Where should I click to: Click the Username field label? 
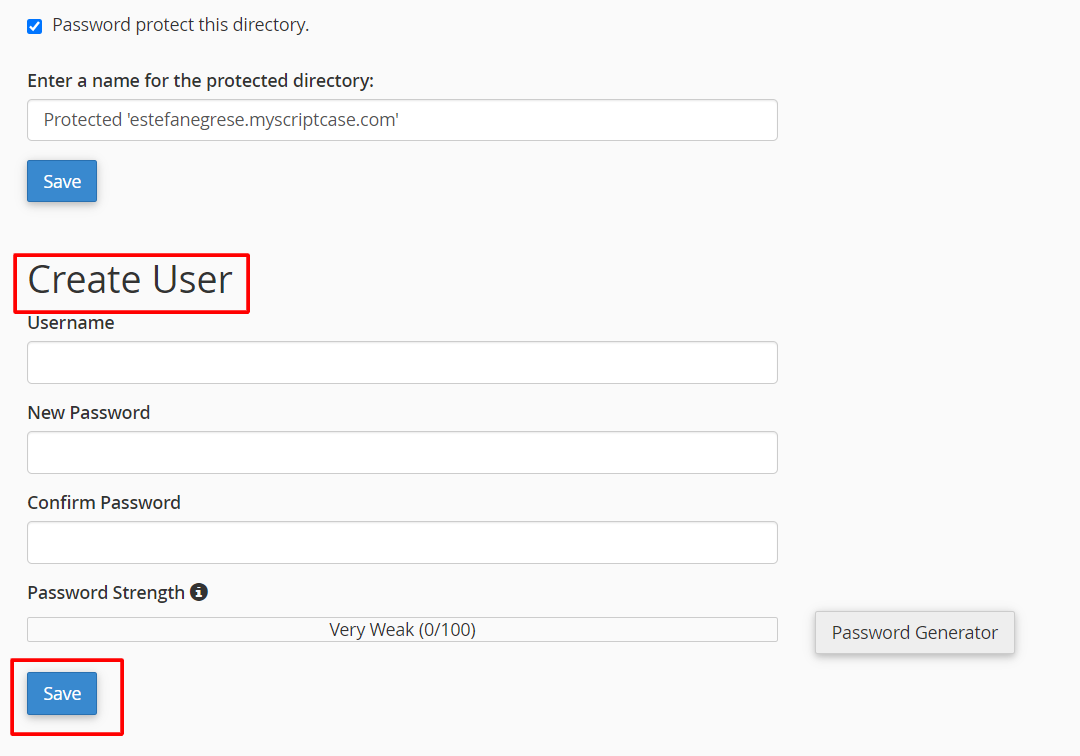click(71, 323)
